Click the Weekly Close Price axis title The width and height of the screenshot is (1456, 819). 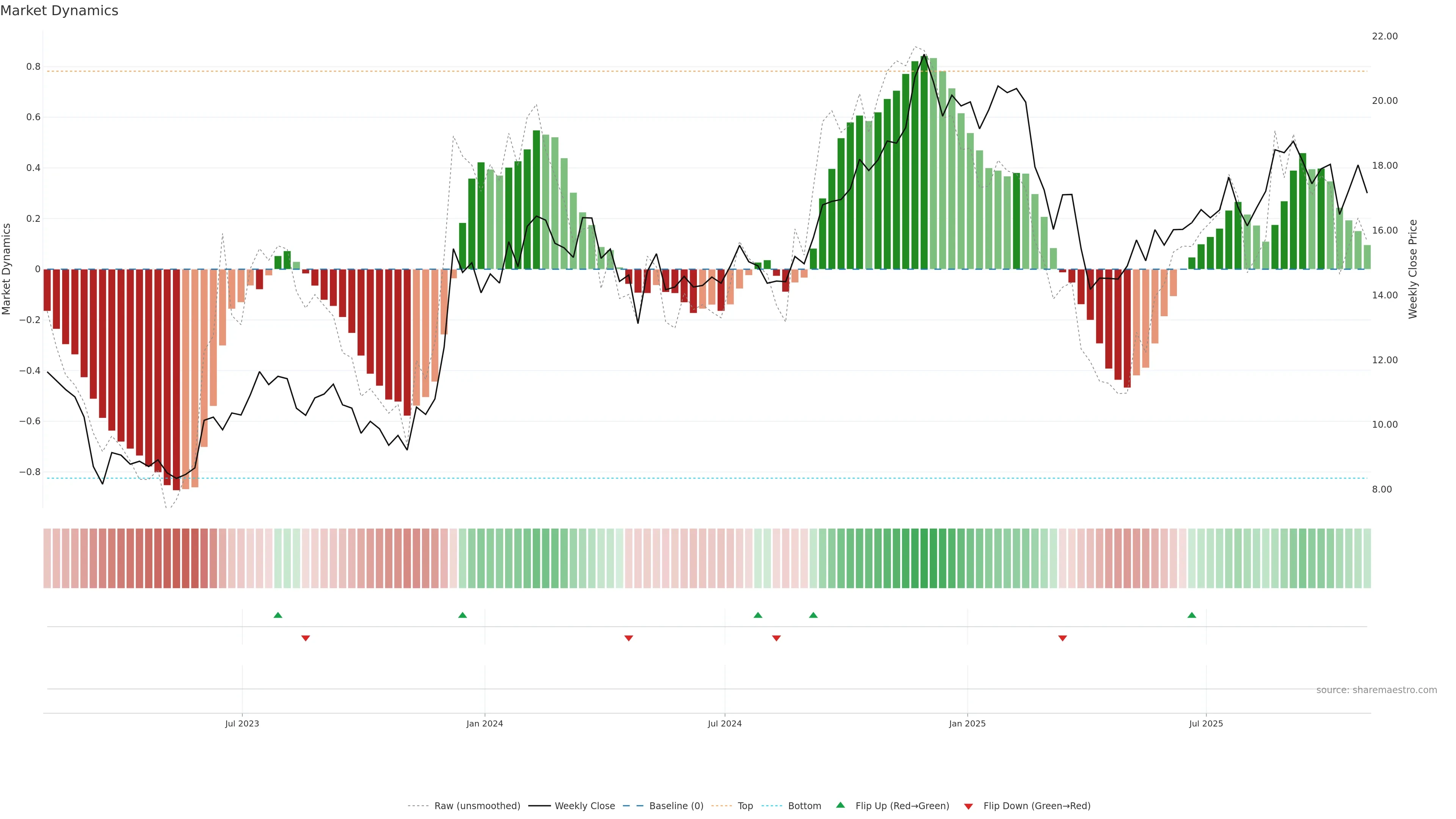pyautogui.click(x=1413, y=269)
